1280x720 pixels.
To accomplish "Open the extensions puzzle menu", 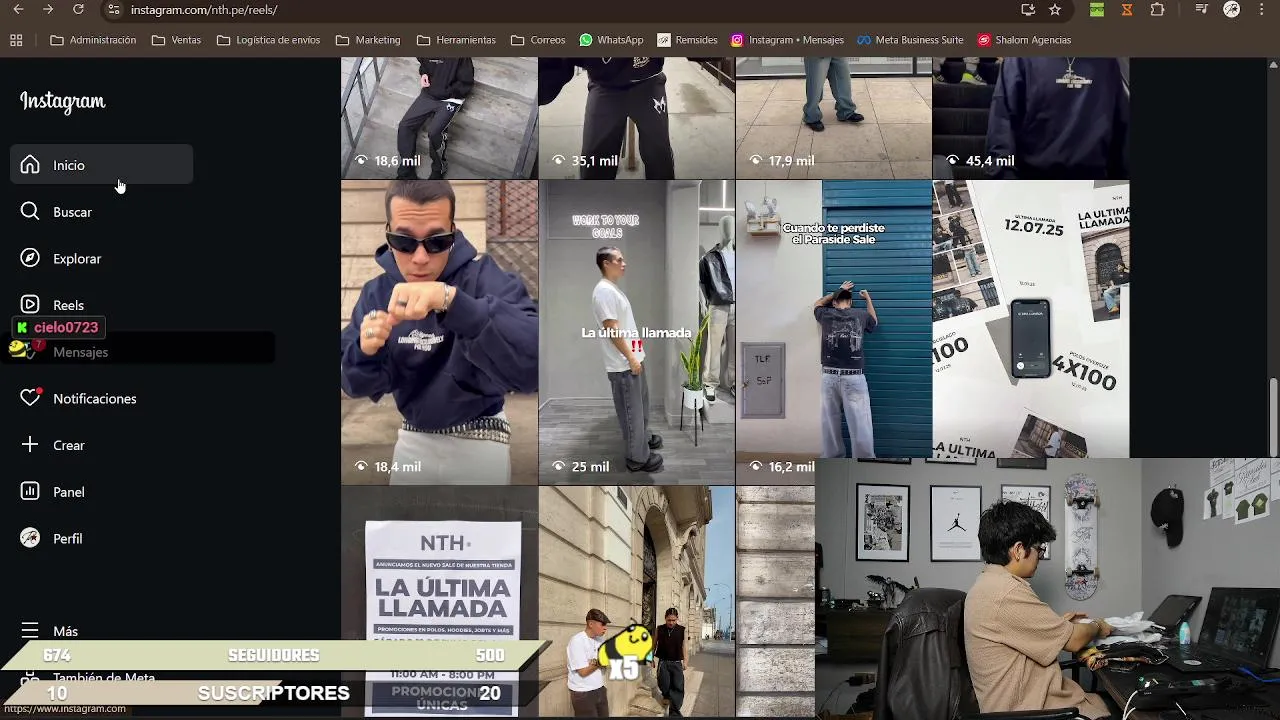I will coord(1157,10).
